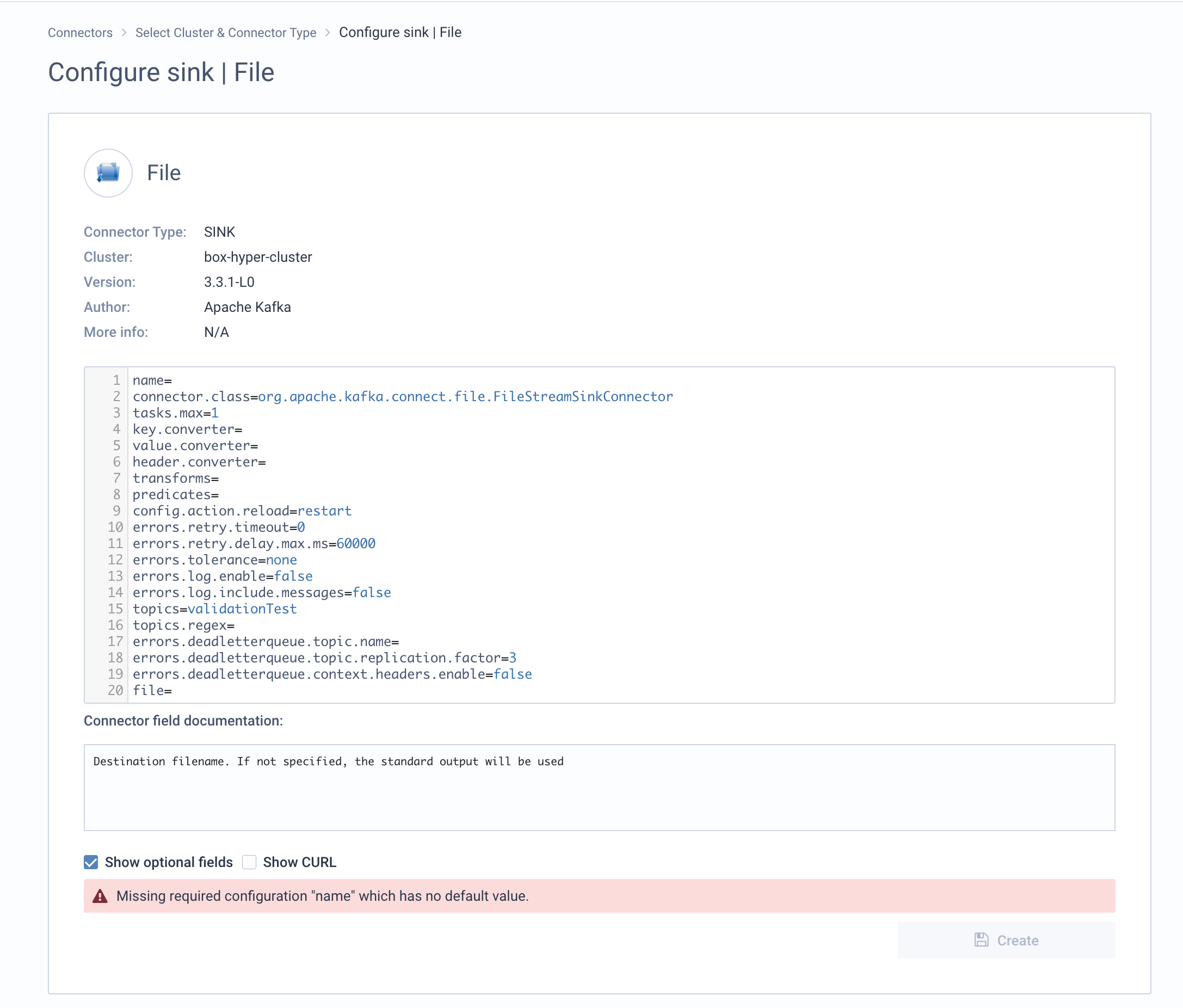This screenshot has height=1008, width=1183.
Task: Click the topics=validationTest line
Action: pyautogui.click(x=215, y=609)
